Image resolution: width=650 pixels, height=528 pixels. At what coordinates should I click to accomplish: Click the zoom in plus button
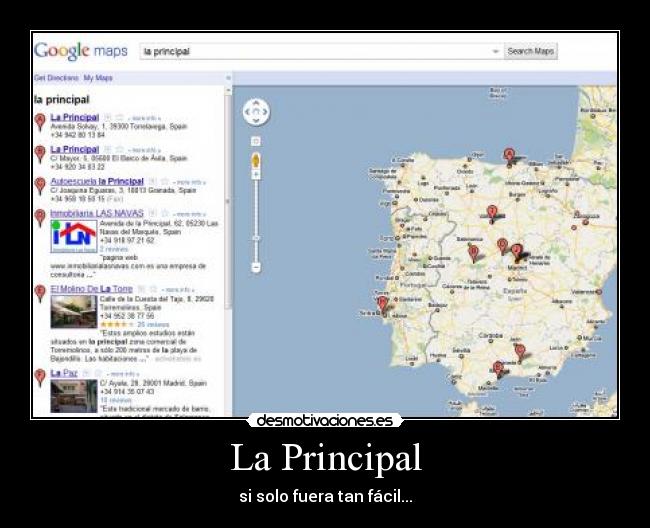pos(256,175)
